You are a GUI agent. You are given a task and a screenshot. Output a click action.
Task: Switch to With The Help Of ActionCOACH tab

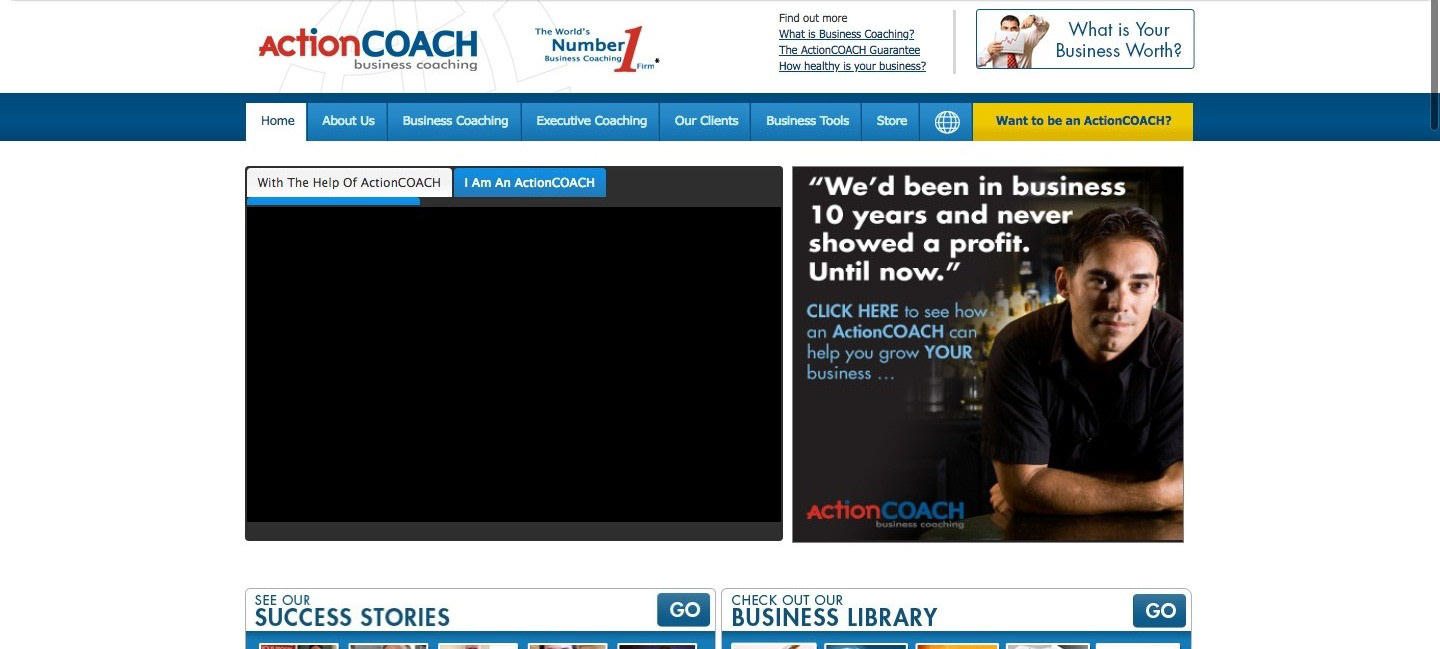[349, 182]
